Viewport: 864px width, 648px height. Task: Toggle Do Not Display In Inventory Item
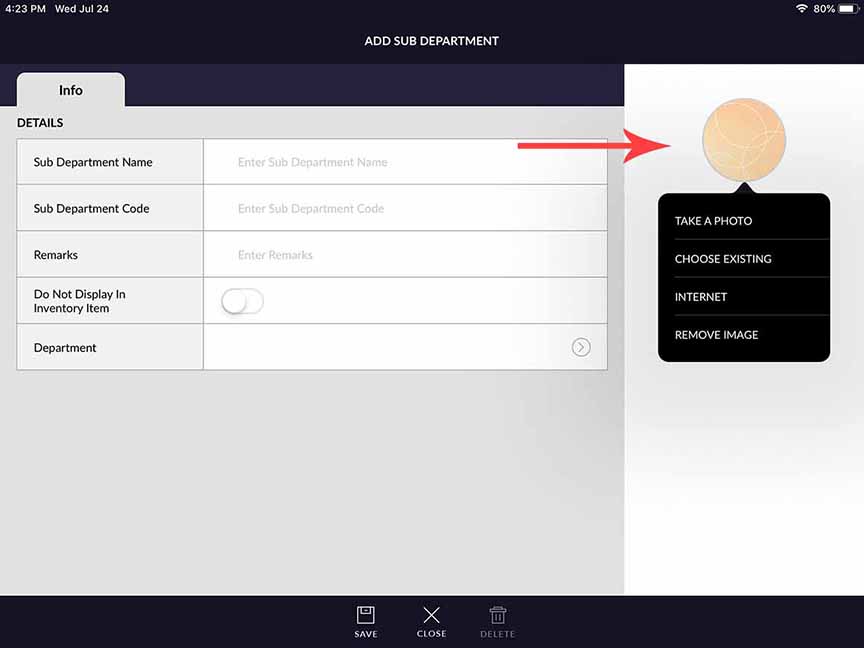point(243,301)
